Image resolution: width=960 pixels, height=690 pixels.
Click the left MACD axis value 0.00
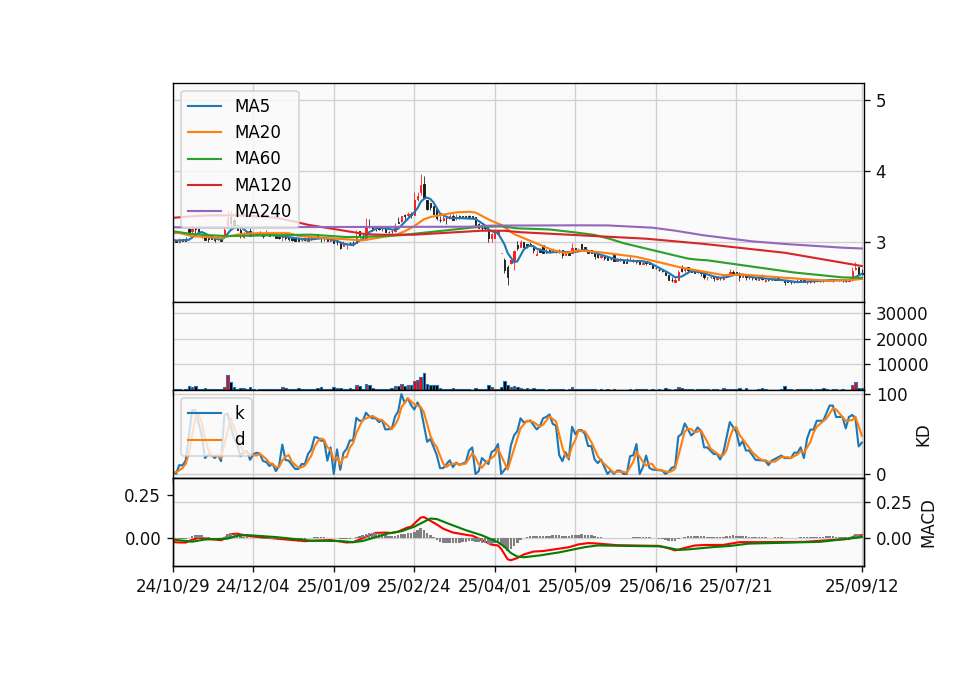tap(142, 539)
